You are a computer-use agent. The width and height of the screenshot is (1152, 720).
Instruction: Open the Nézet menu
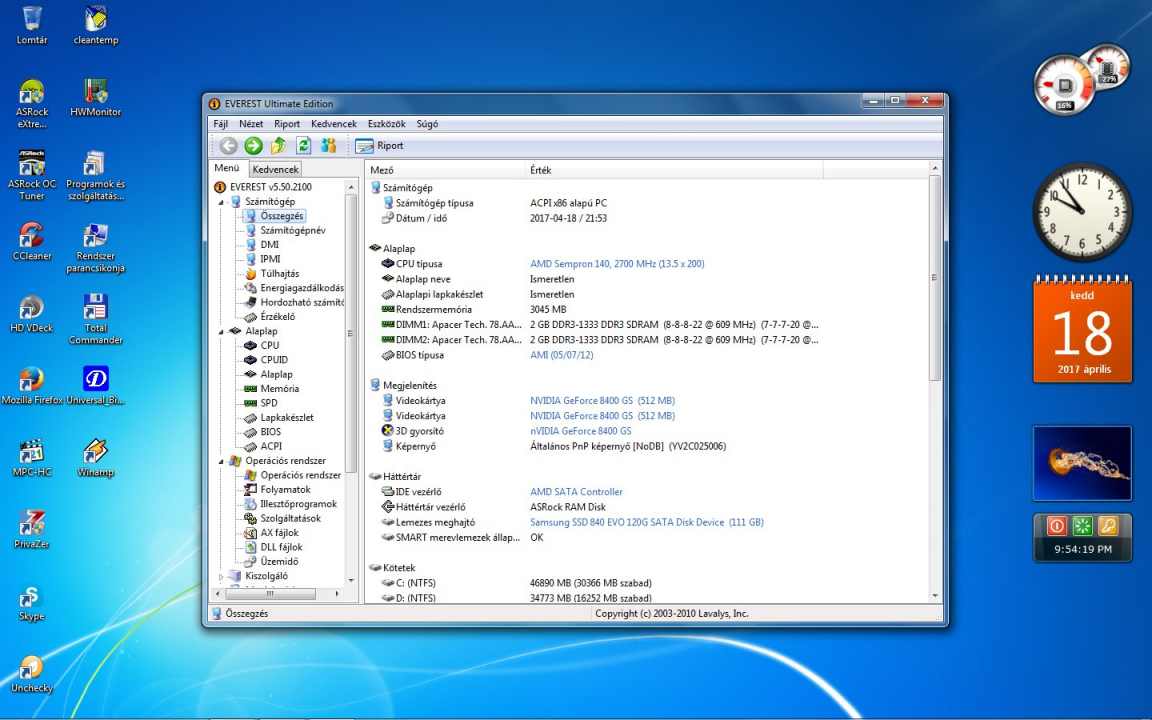[x=251, y=124]
